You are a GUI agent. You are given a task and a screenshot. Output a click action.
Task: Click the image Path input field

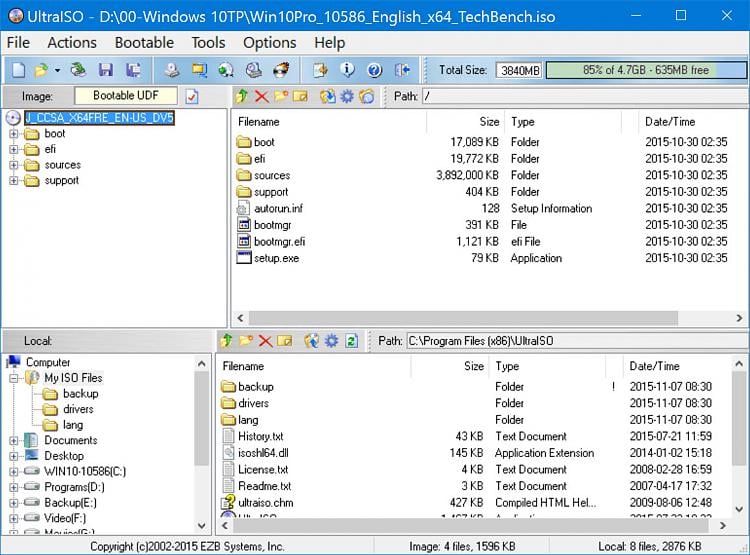[x=585, y=96]
